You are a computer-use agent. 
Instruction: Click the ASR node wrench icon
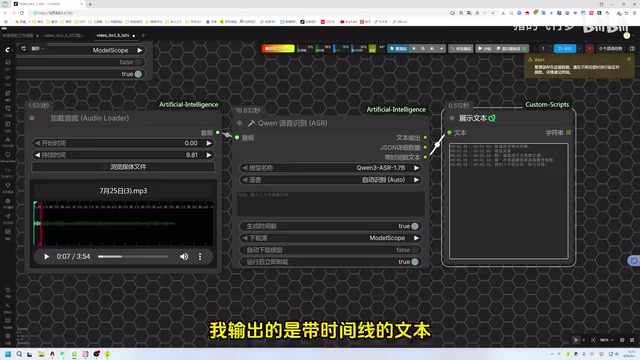pyautogui.click(x=251, y=123)
